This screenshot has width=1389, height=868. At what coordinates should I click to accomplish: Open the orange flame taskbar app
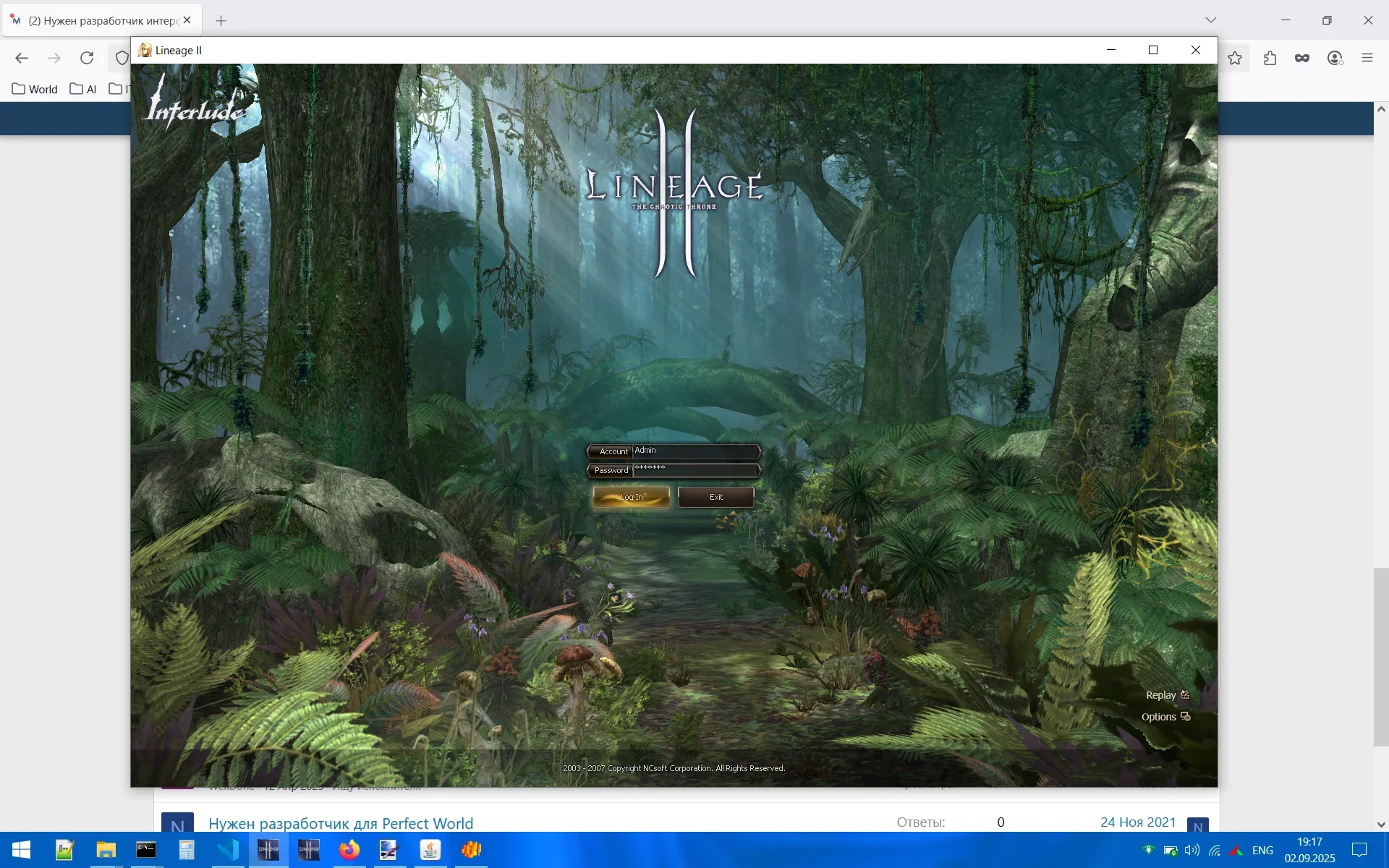[471, 850]
